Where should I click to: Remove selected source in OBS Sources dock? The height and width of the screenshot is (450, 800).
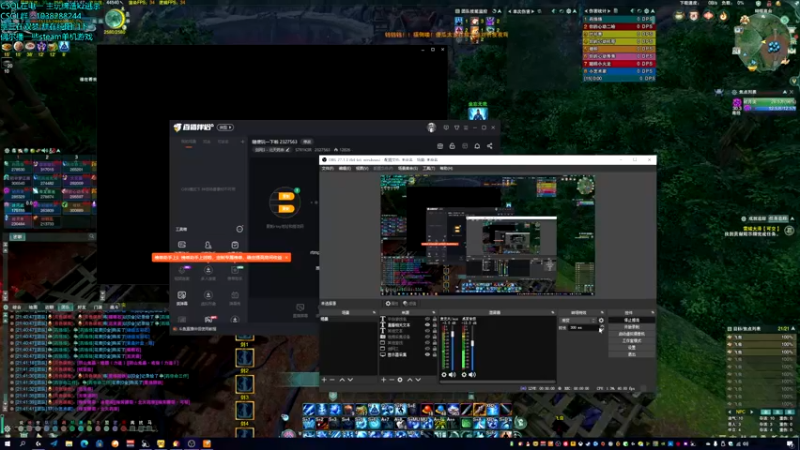(x=392, y=380)
